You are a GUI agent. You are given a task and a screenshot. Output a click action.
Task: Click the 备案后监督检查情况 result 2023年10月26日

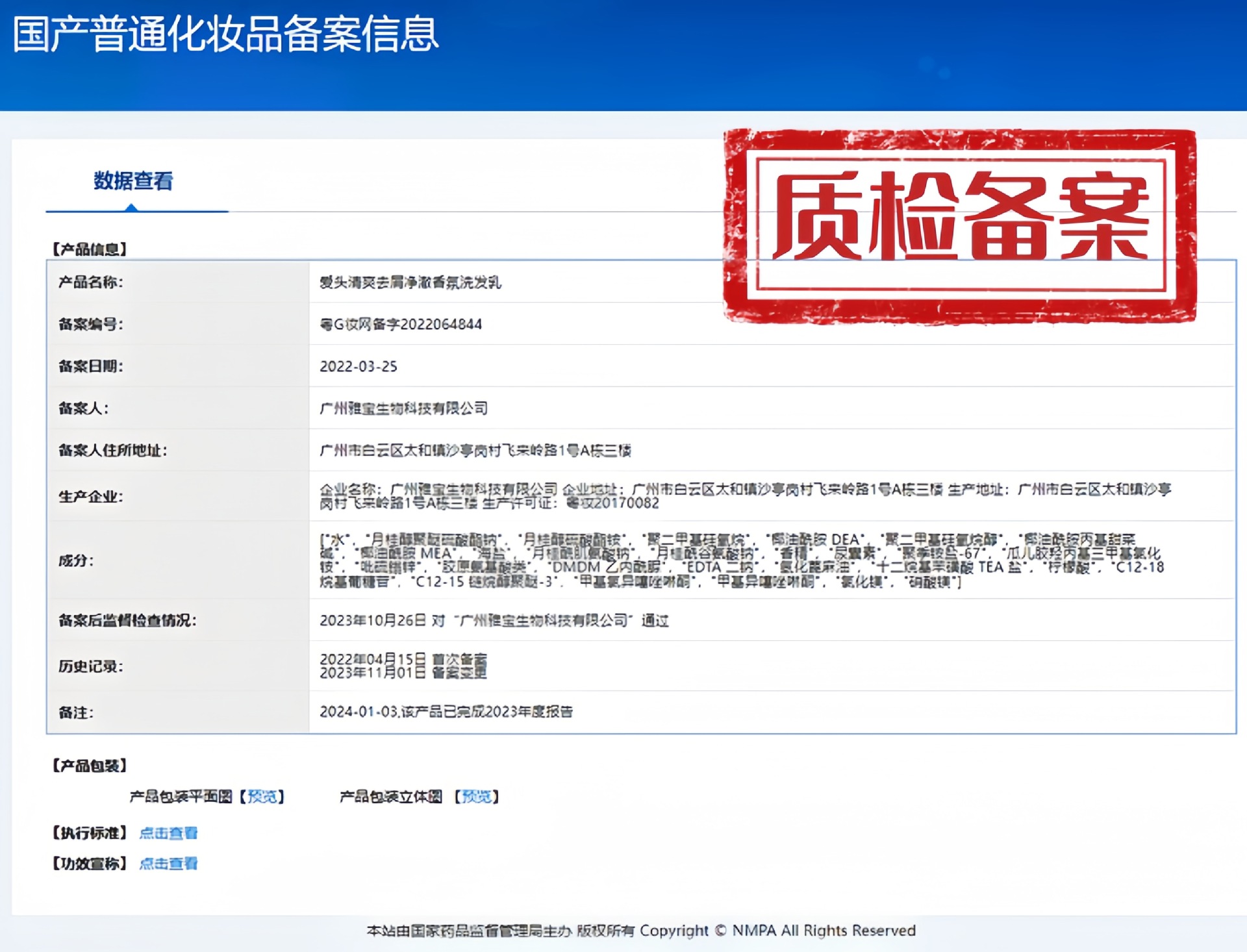tap(494, 620)
